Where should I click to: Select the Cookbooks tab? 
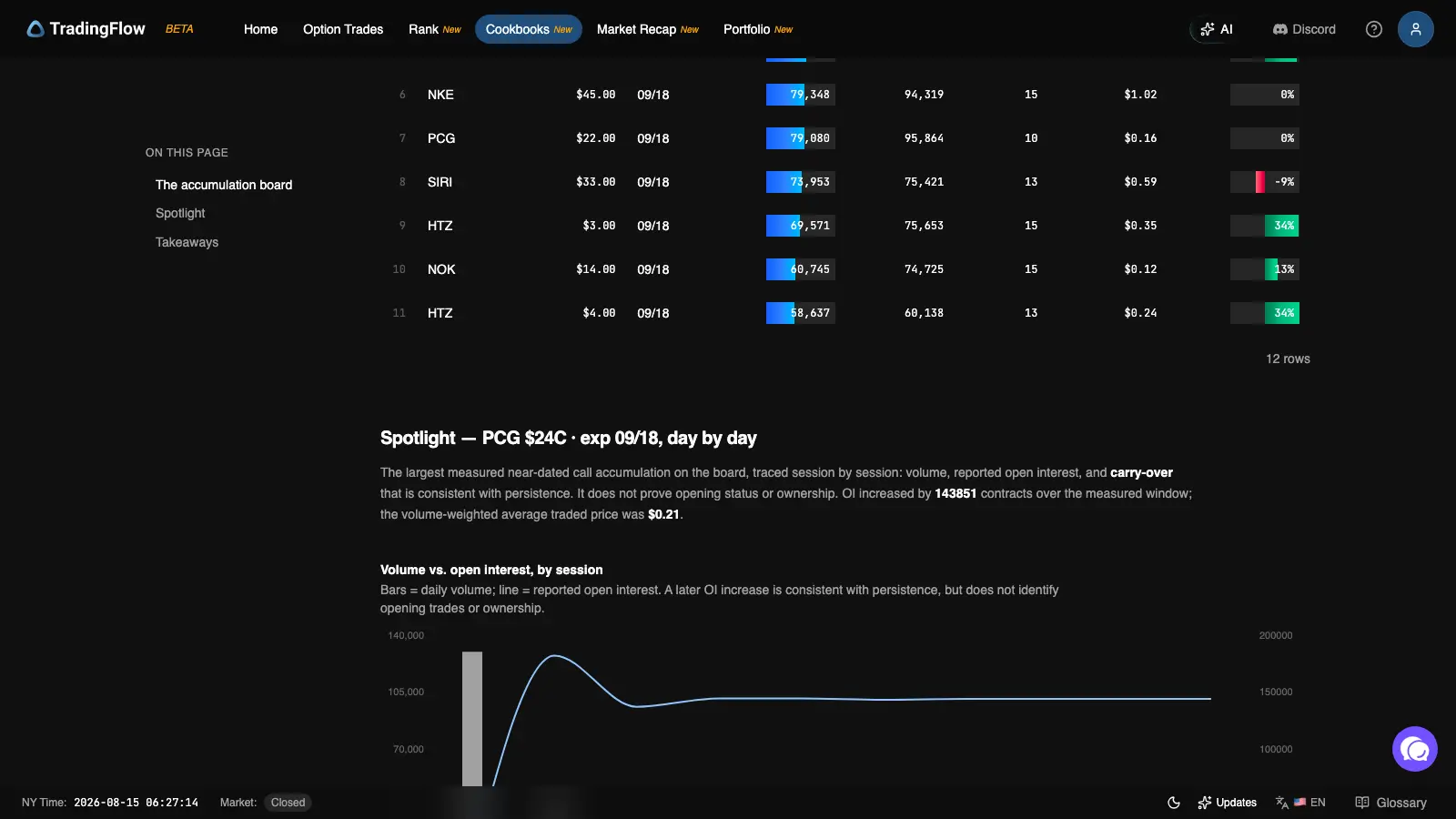pyautogui.click(x=529, y=29)
